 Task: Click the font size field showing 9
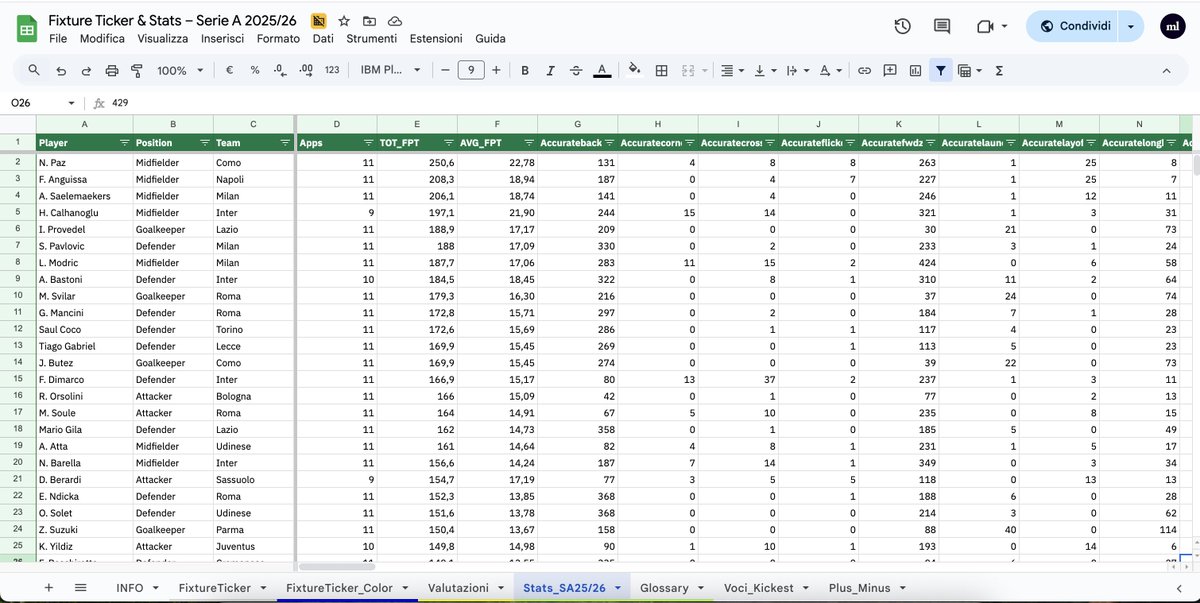pyautogui.click(x=471, y=70)
